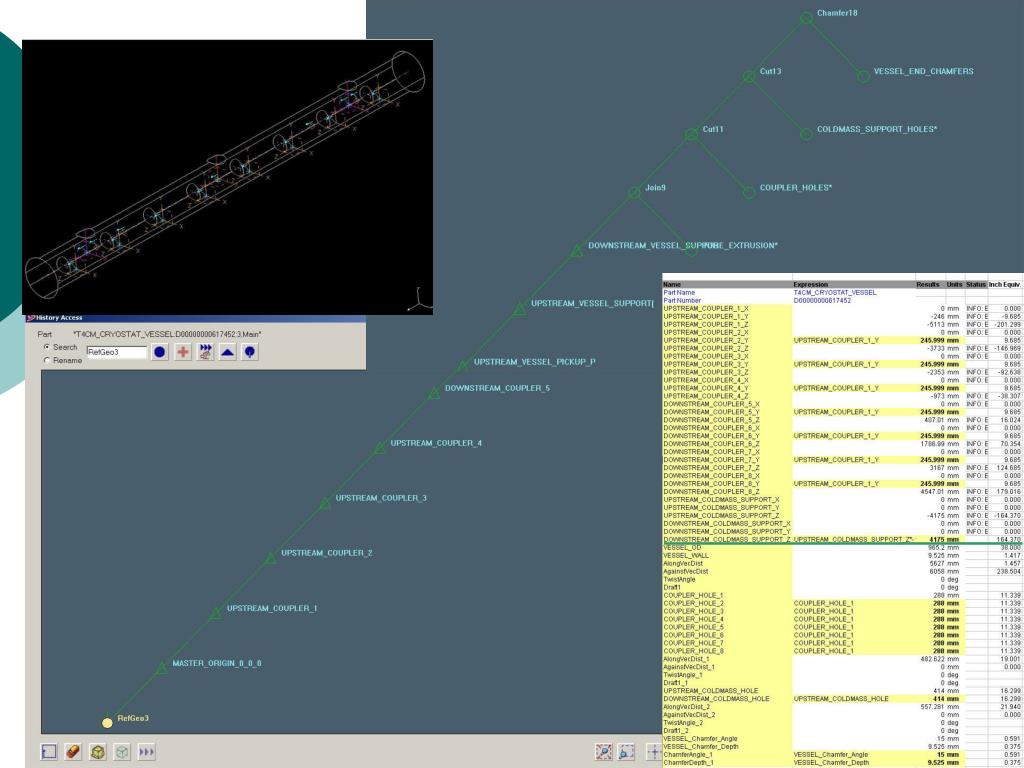
Task: Click the circle node of COUPLER_HOLES*
Action: point(749,192)
